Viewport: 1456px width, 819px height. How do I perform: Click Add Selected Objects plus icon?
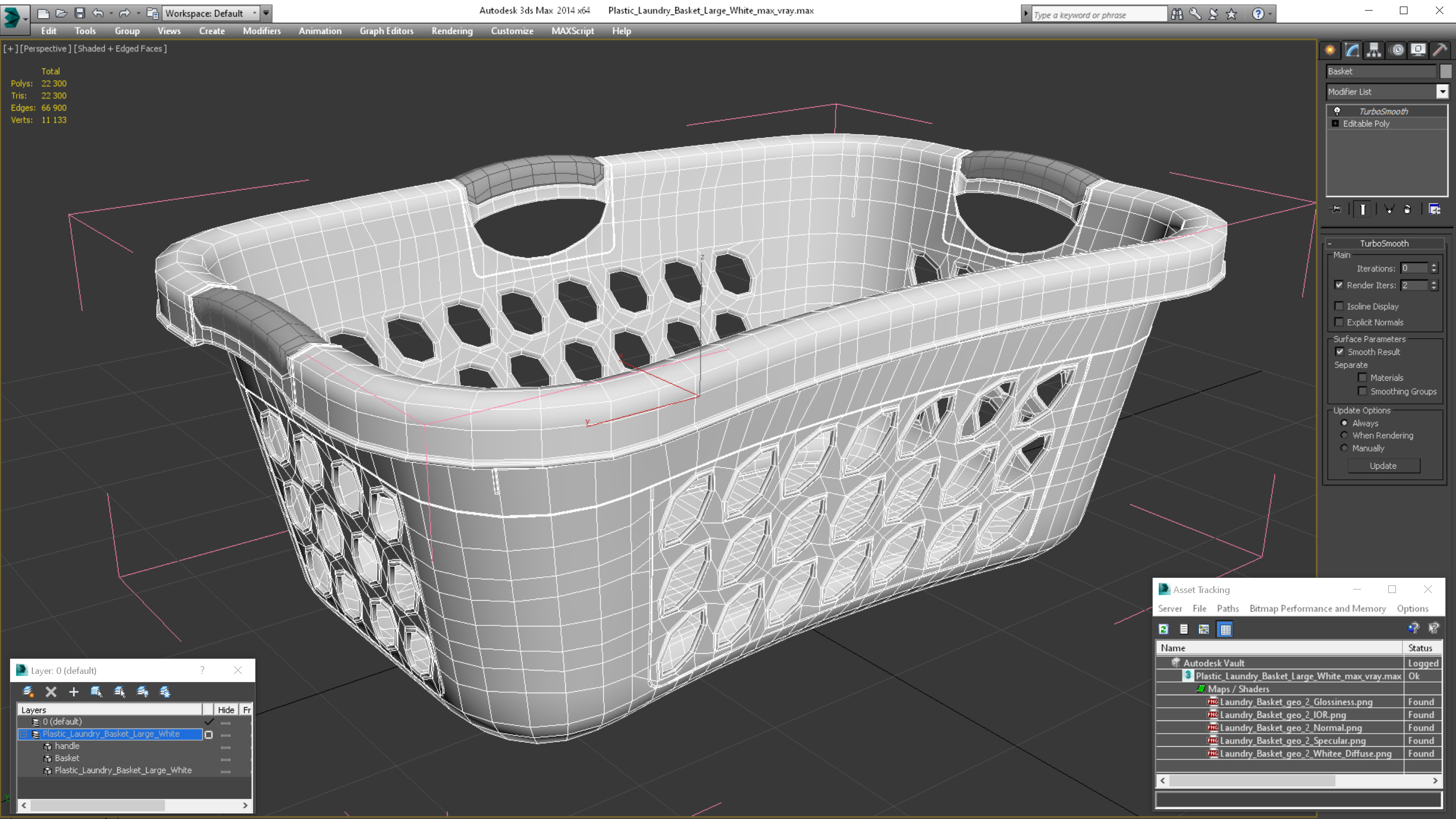[x=73, y=692]
